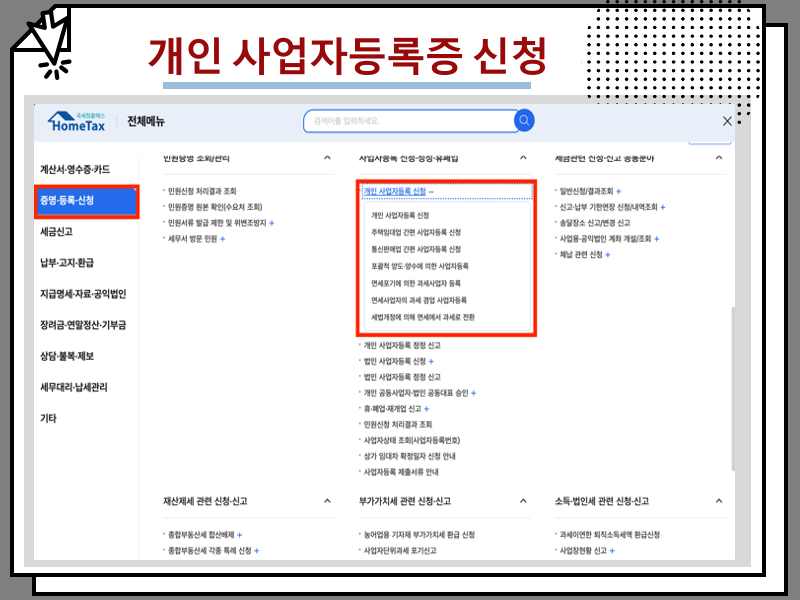Click the search box 검색어를 입력하세요
The height and width of the screenshot is (600, 800).
[x=409, y=121]
